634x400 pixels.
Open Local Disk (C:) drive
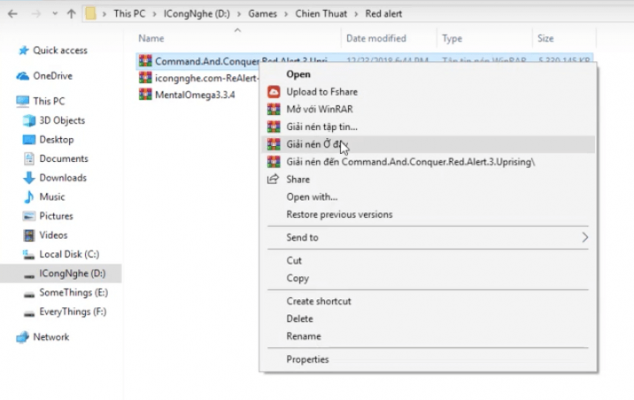pos(69,254)
